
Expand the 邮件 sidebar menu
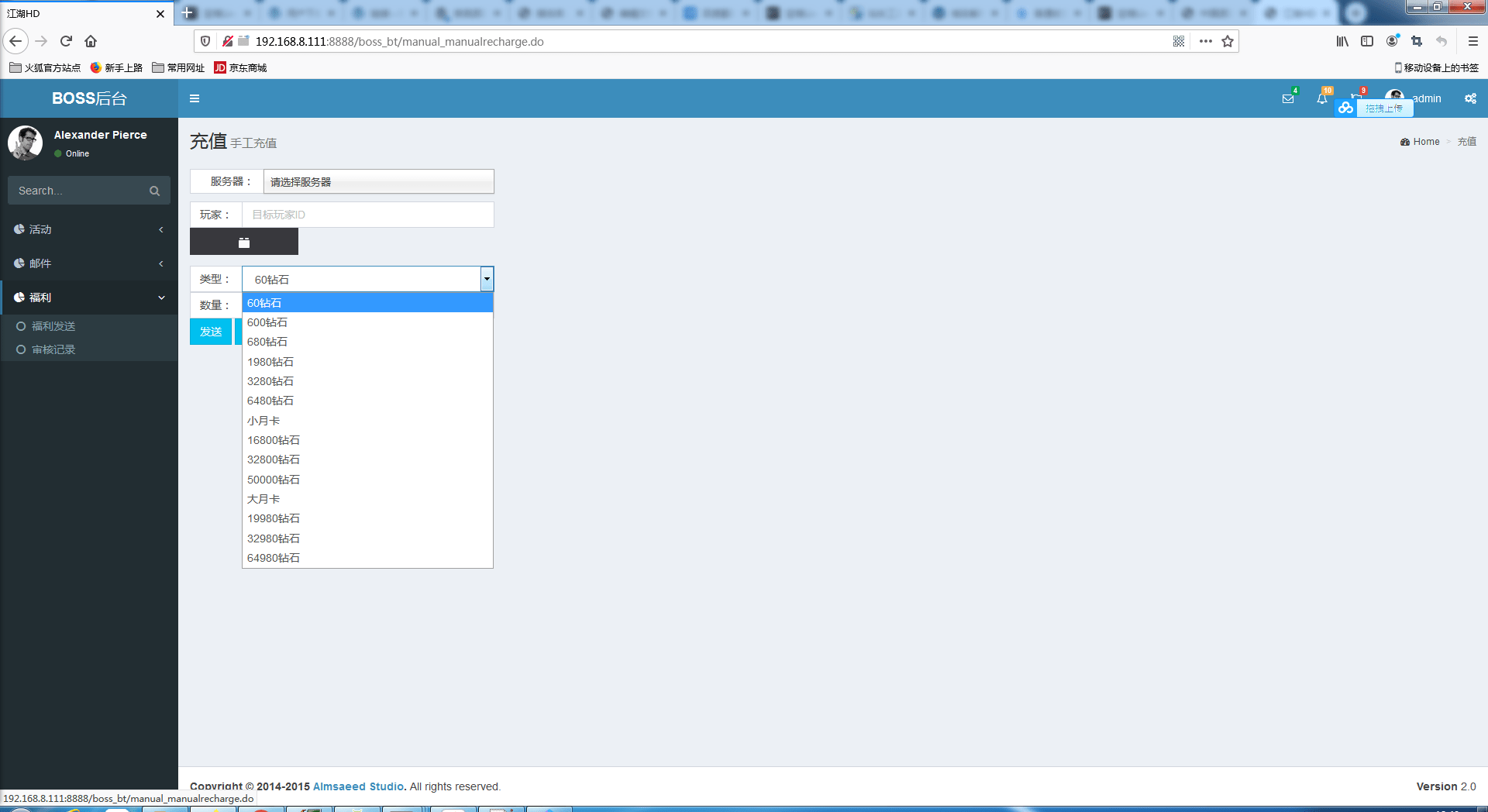pos(89,263)
